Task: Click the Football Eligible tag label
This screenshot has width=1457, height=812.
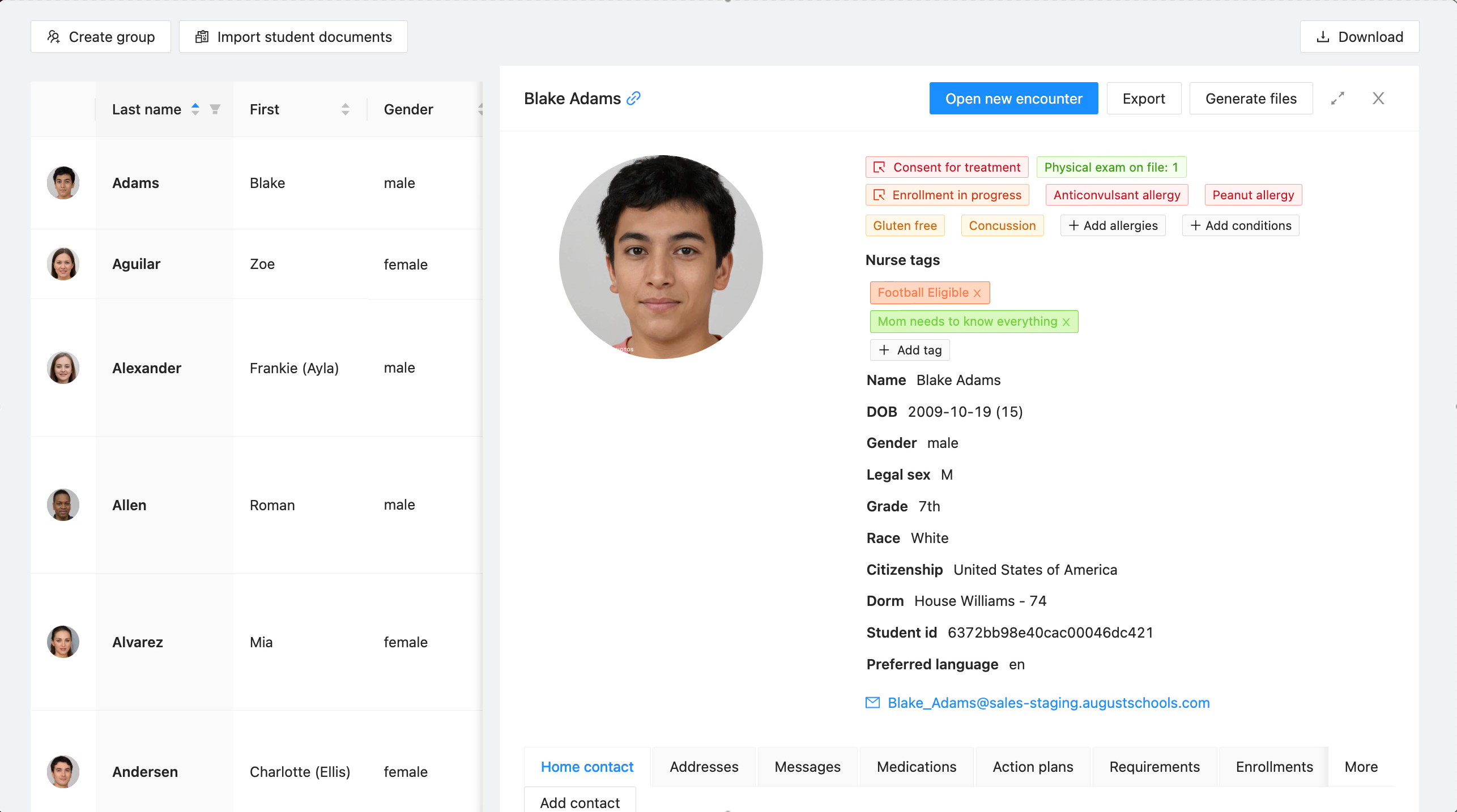Action: click(x=923, y=293)
